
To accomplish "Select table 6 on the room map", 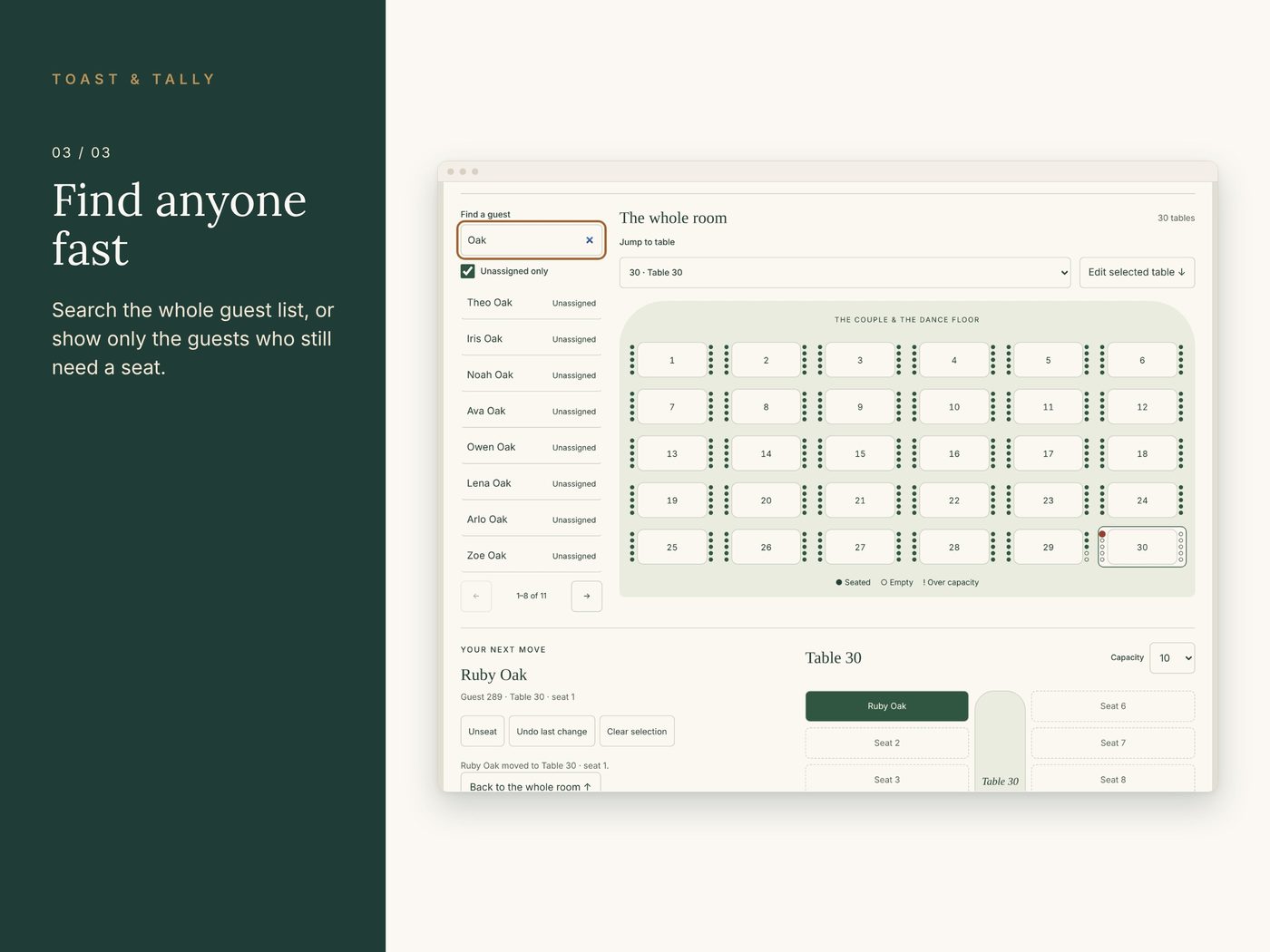I will (1142, 360).
